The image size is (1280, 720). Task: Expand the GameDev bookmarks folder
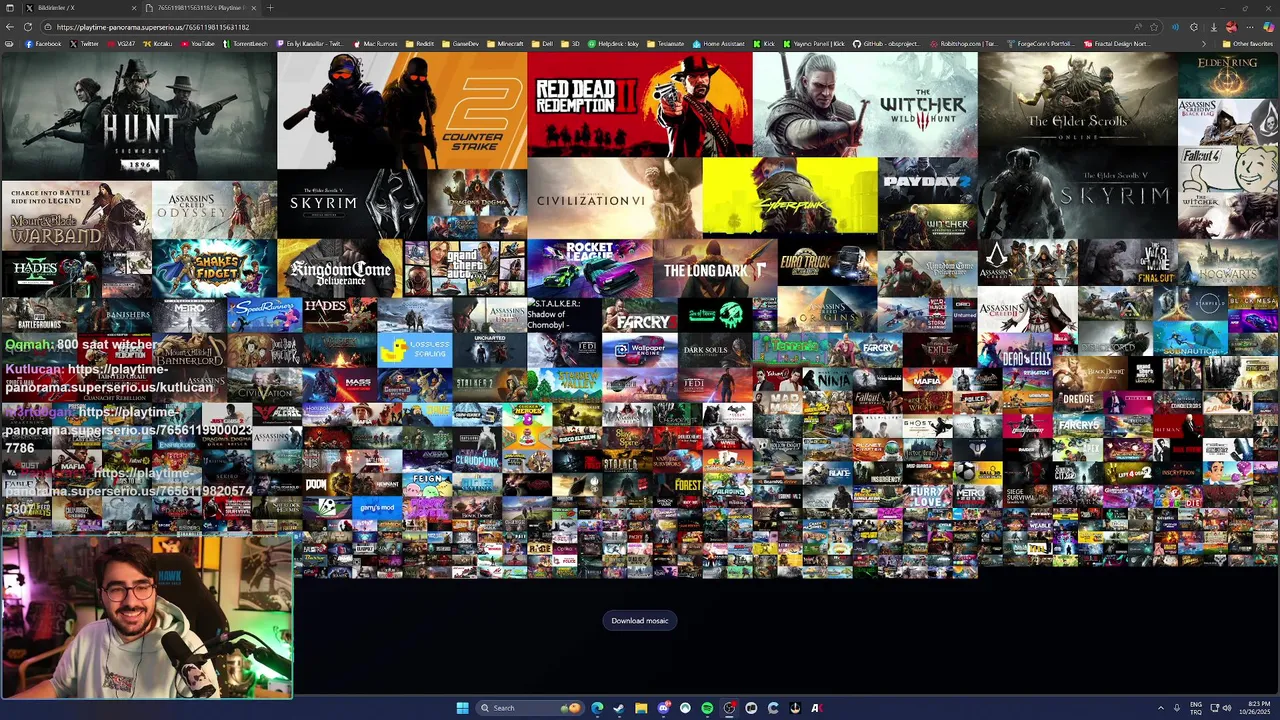pos(460,44)
